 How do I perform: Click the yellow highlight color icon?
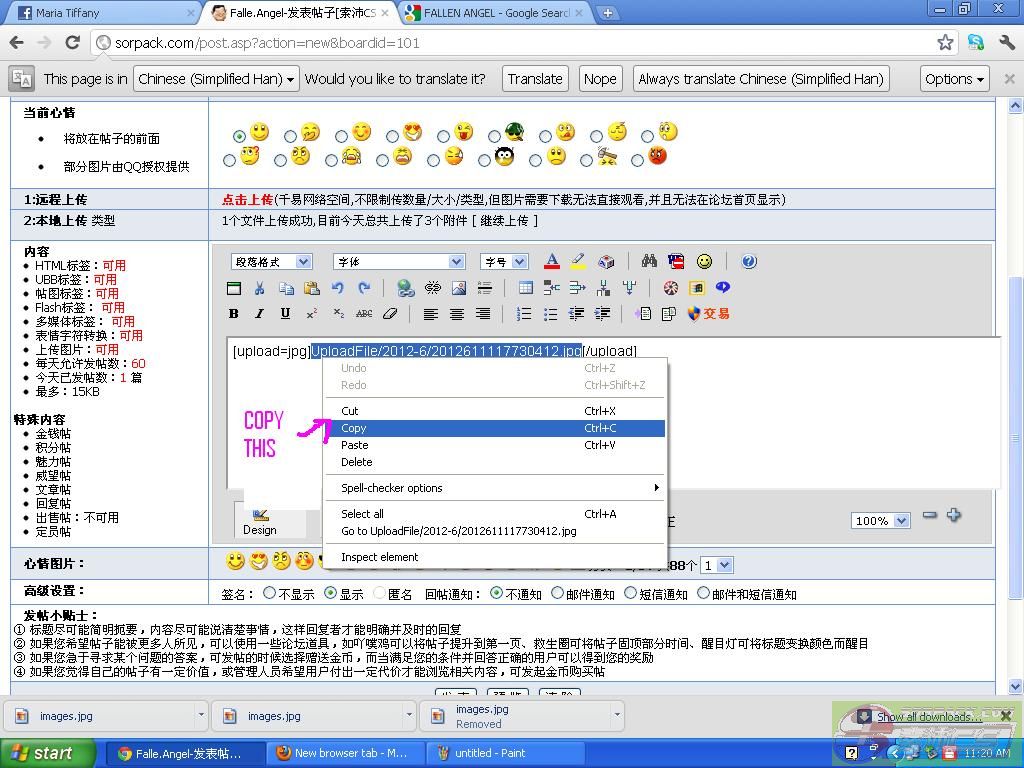pos(578,262)
